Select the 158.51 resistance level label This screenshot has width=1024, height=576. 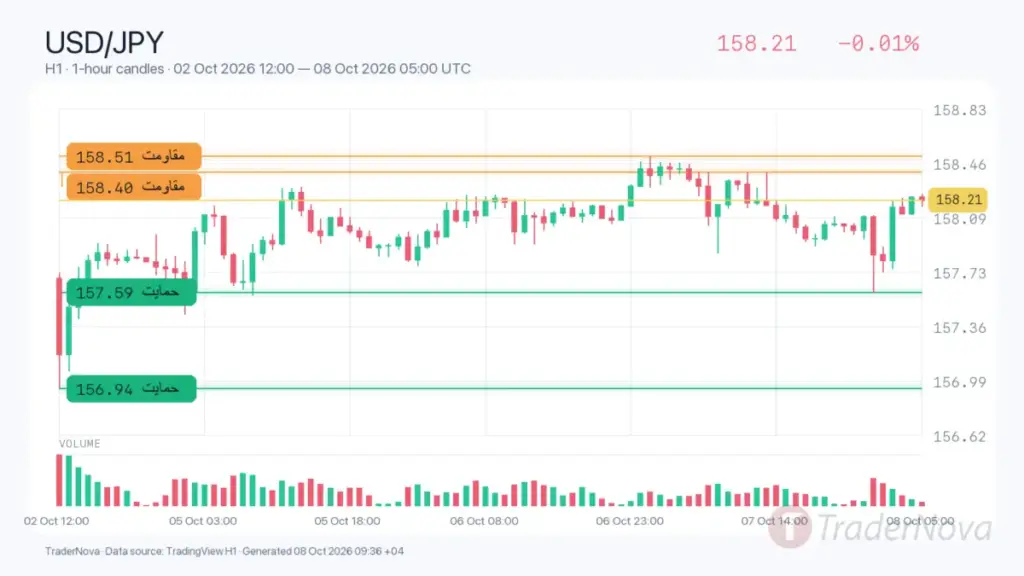click(x=133, y=157)
